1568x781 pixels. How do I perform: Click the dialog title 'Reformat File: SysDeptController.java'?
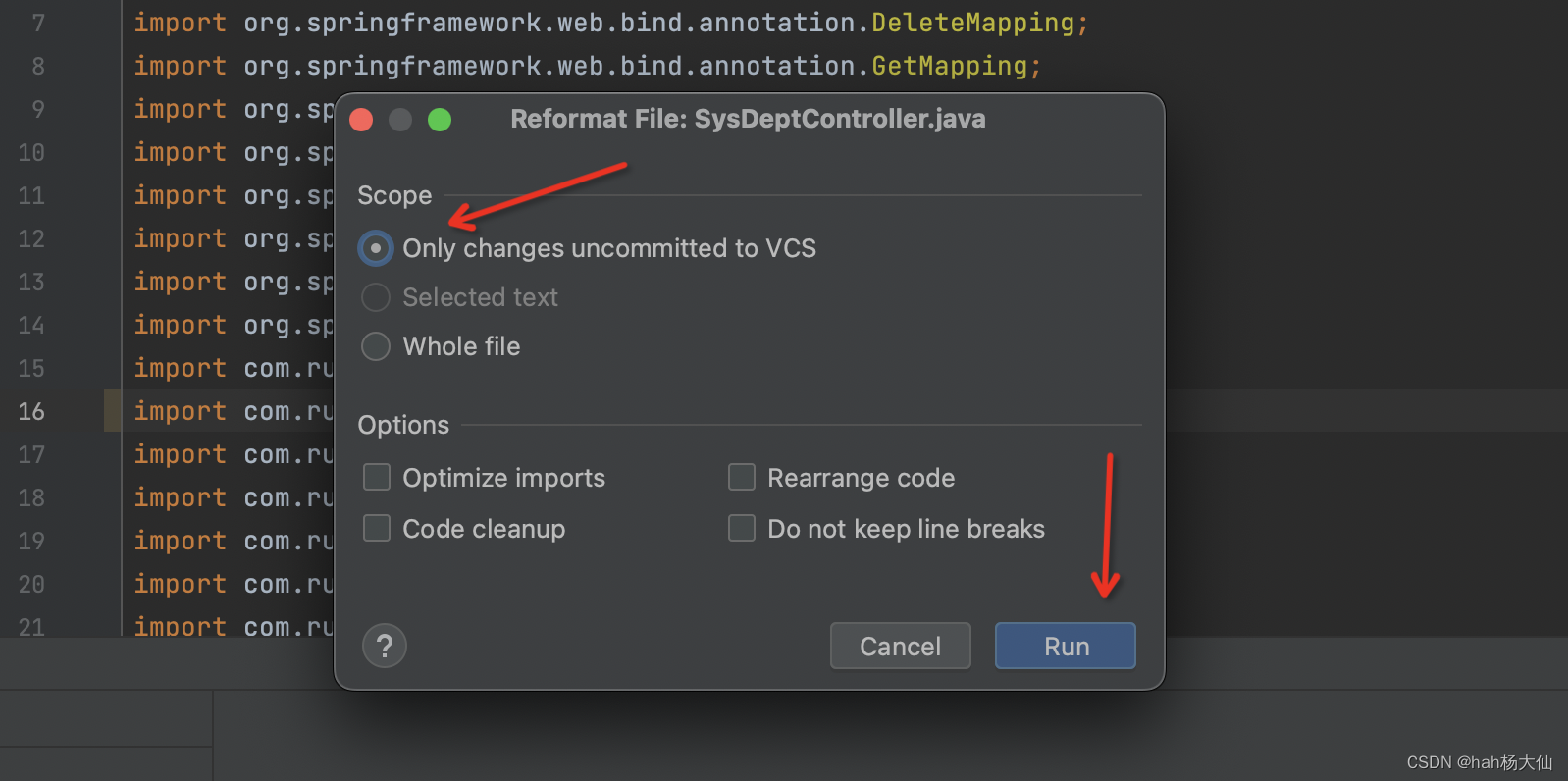(x=748, y=119)
